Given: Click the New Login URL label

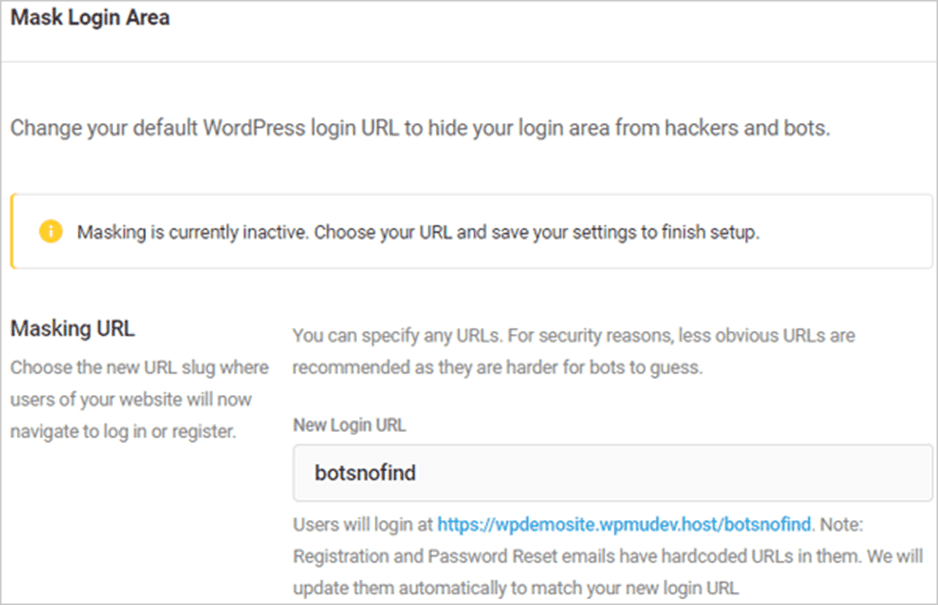Looking at the screenshot, I should pyautogui.click(x=349, y=425).
